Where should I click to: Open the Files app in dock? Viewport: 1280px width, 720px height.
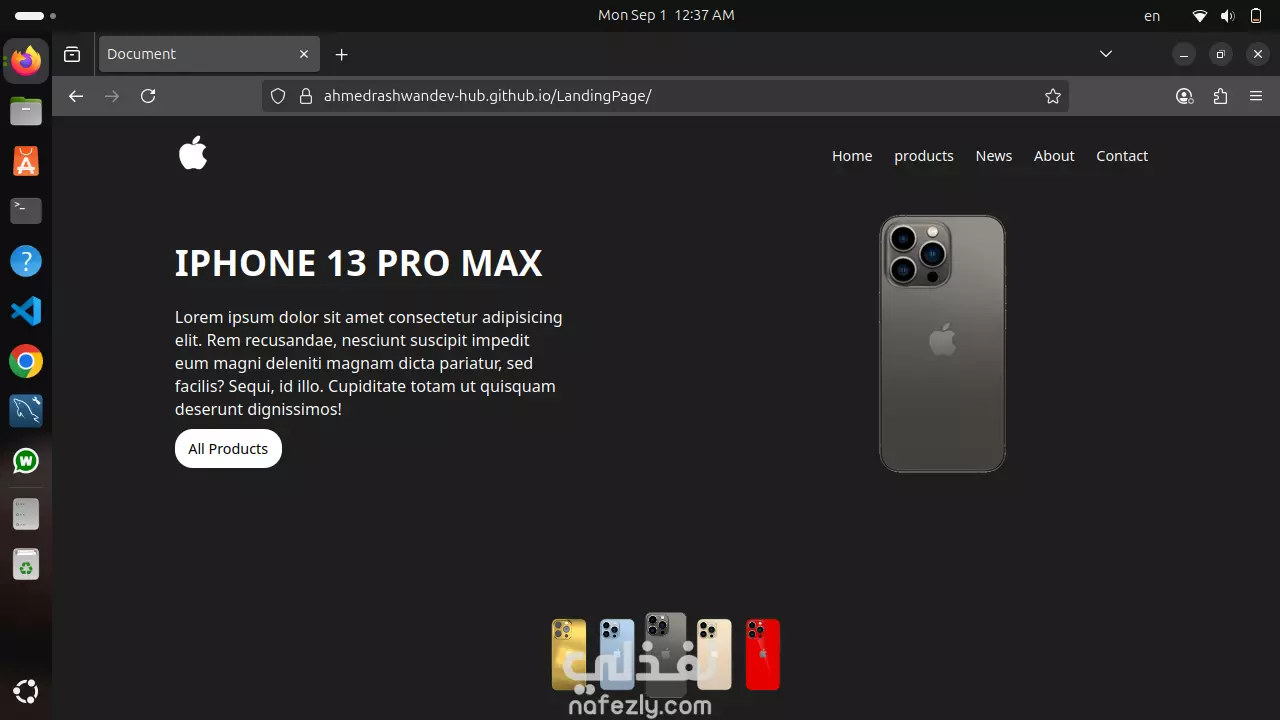pyautogui.click(x=26, y=111)
